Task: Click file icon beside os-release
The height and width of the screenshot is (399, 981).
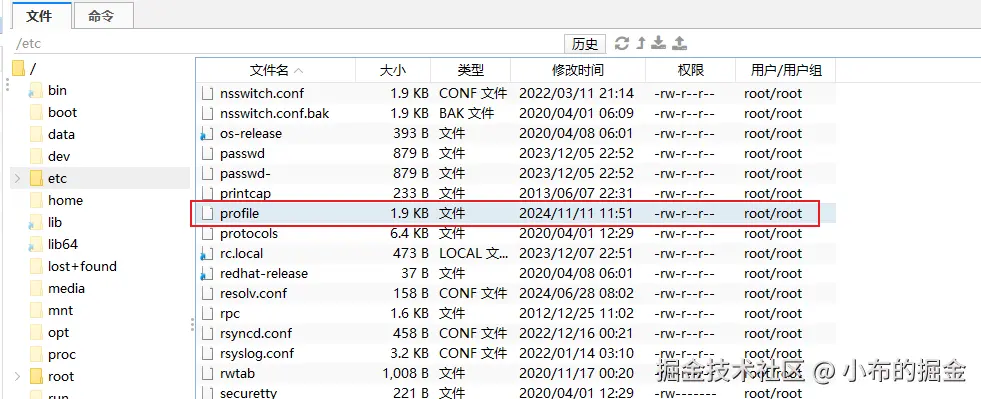Action: (x=207, y=133)
